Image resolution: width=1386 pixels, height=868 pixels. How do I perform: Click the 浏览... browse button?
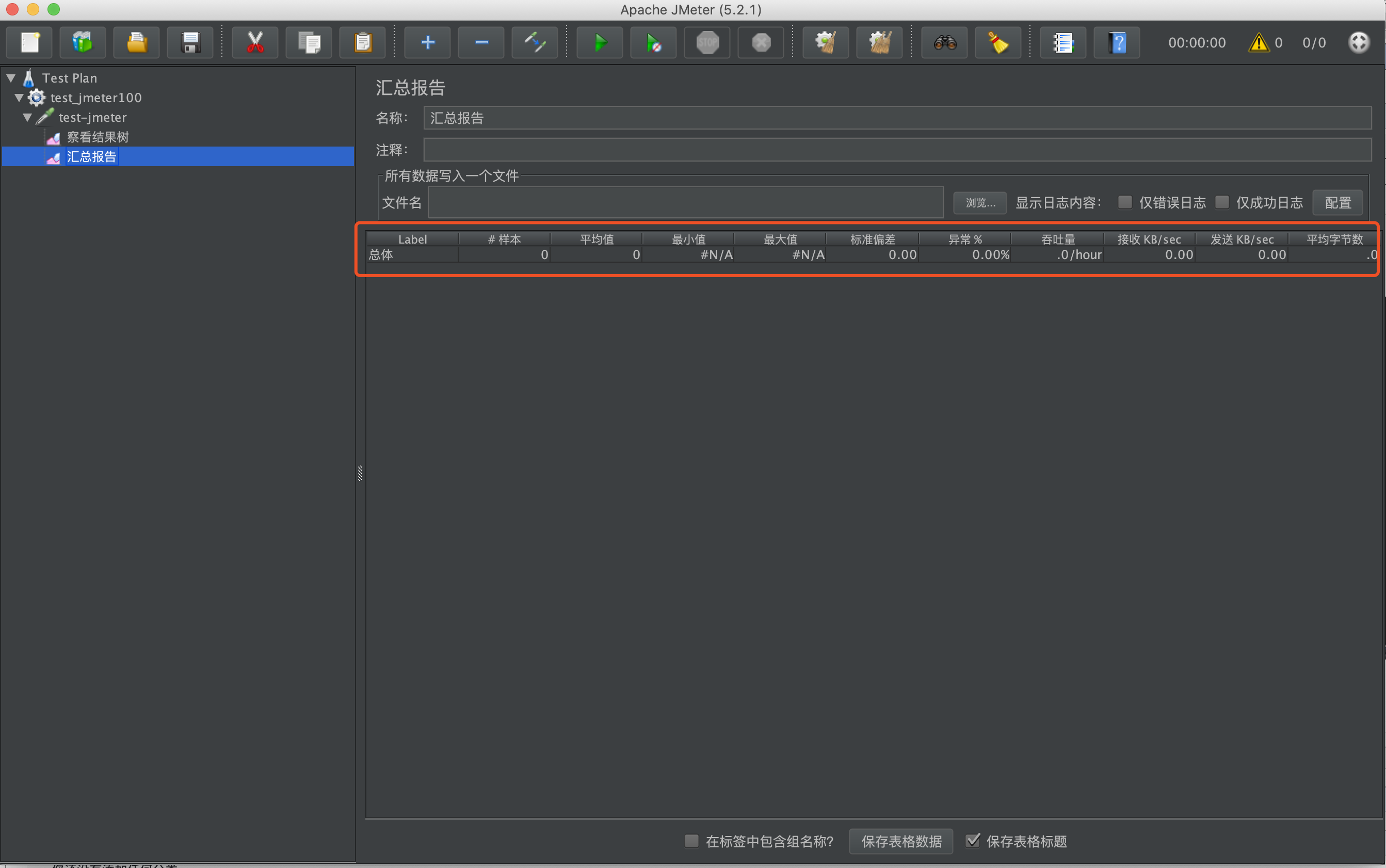[x=980, y=203]
